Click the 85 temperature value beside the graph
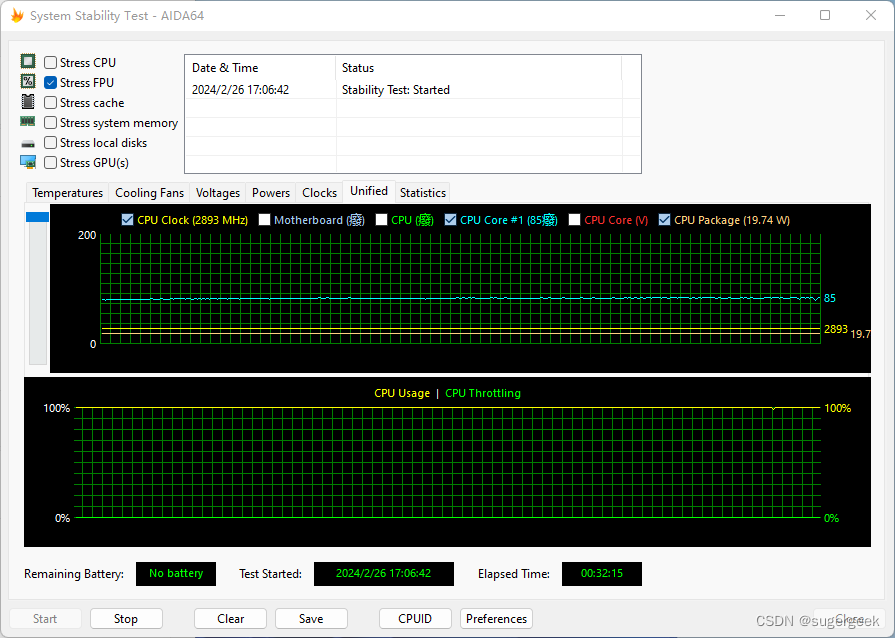 830,298
